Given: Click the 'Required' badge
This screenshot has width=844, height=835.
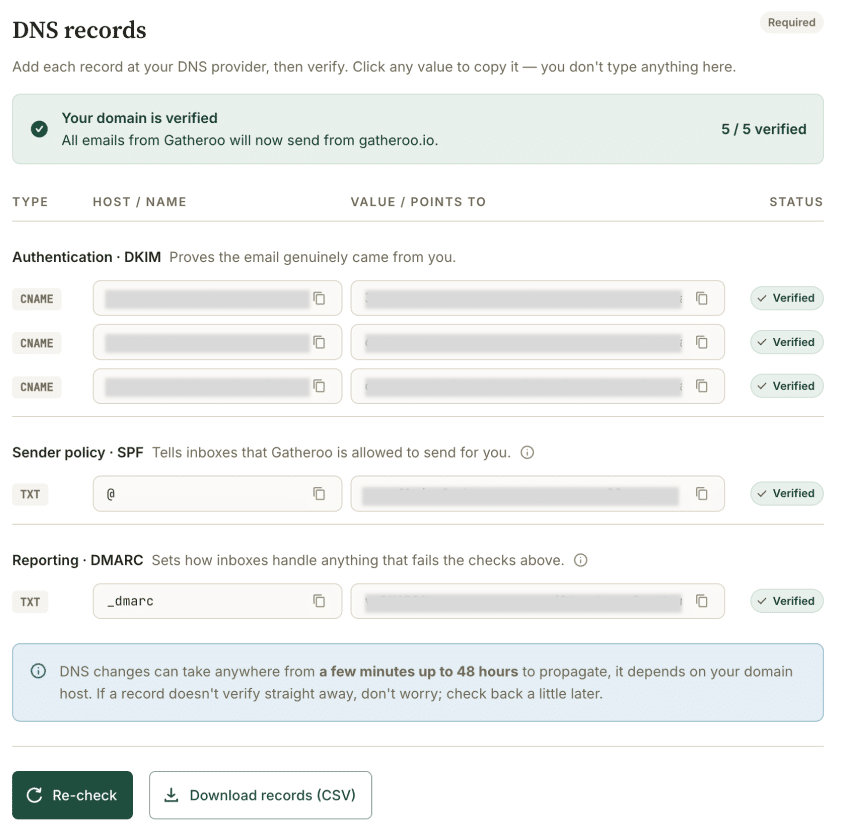Looking at the screenshot, I should coord(791,23).
